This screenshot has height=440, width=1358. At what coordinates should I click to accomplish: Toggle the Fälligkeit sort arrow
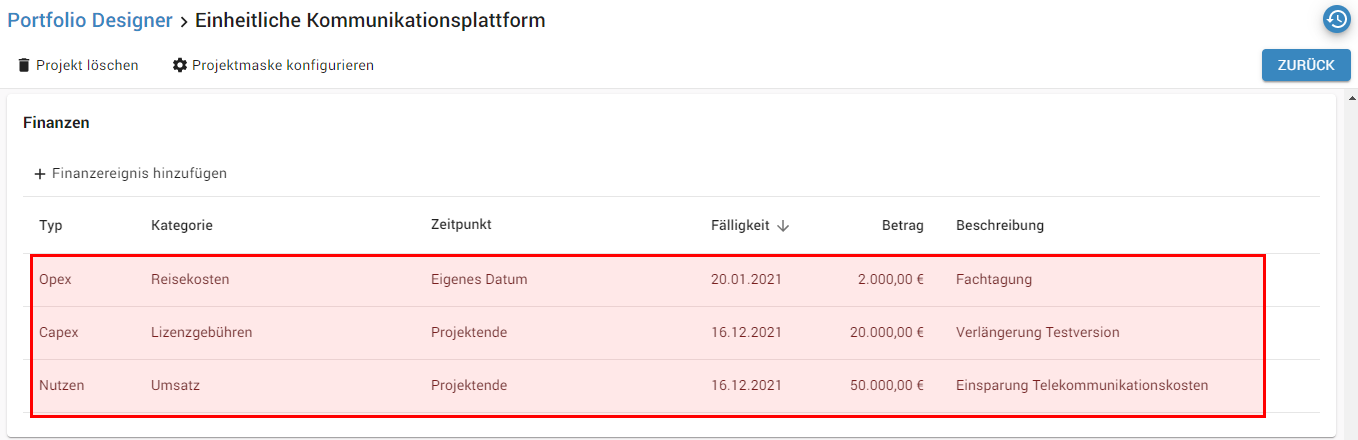pyautogui.click(x=783, y=226)
